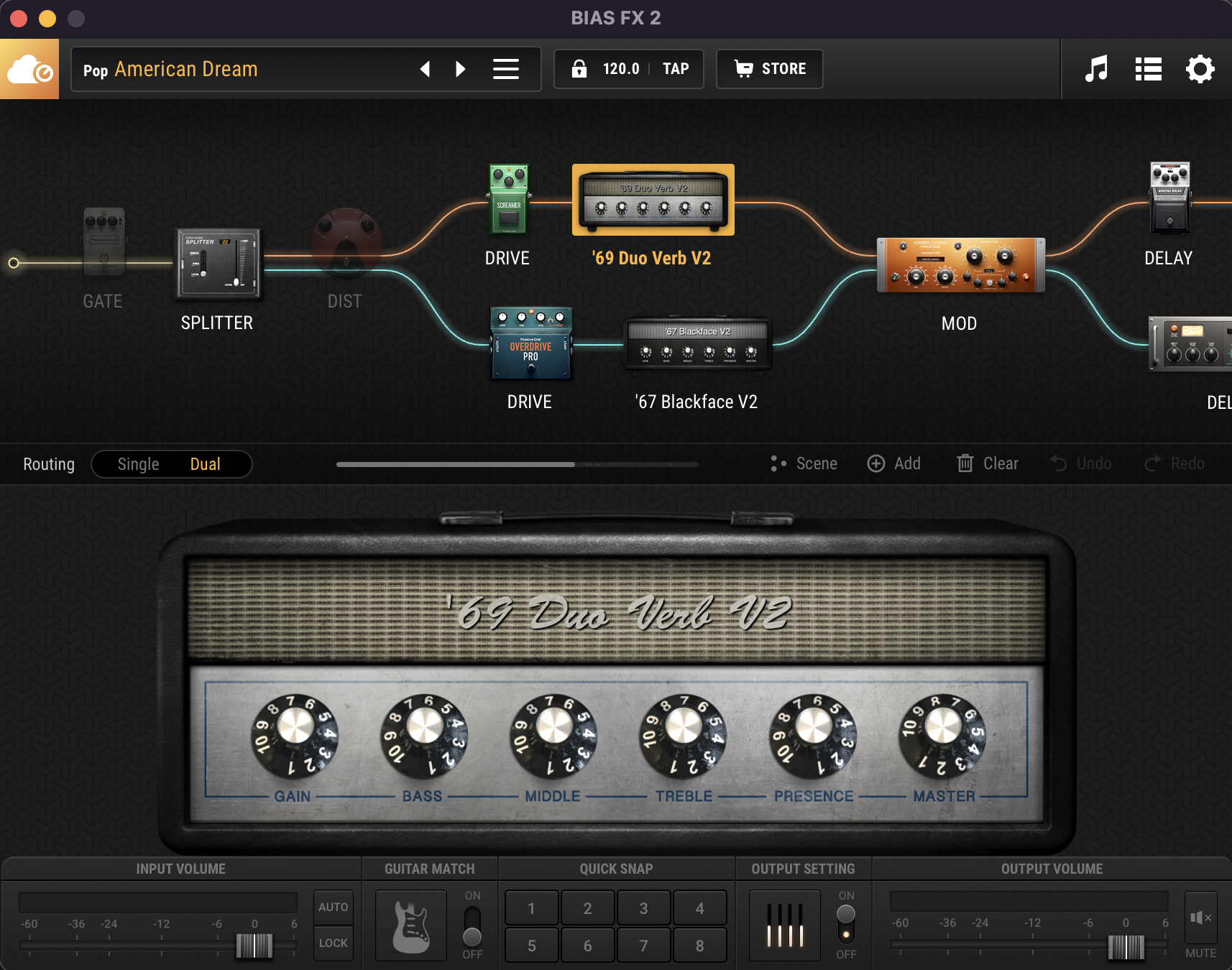Open the music note looper icon
This screenshot has width=1232, height=970.
tap(1096, 69)
